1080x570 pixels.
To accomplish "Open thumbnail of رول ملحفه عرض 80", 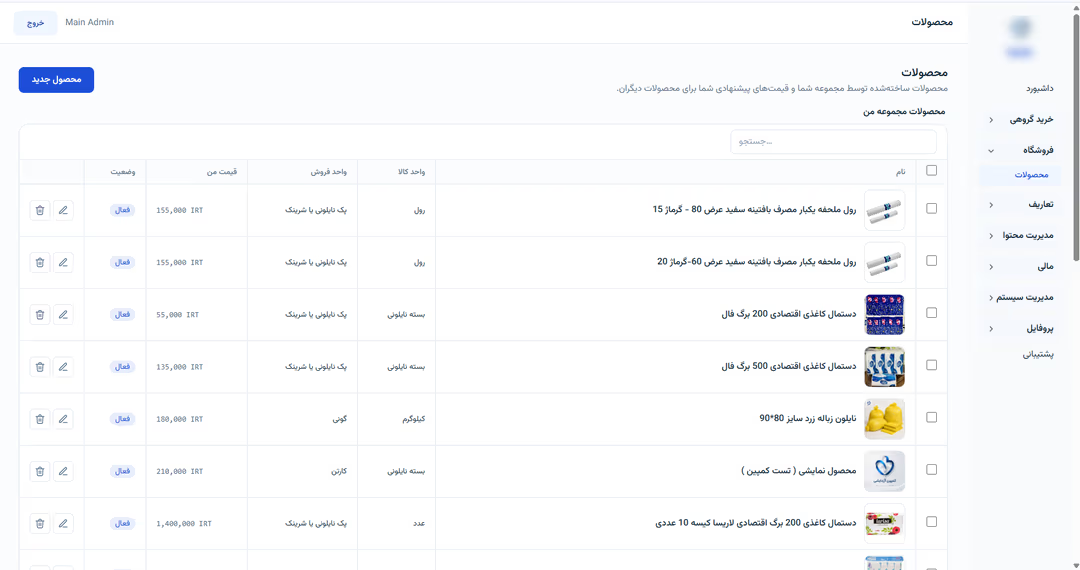I will (x=884, y=210).
